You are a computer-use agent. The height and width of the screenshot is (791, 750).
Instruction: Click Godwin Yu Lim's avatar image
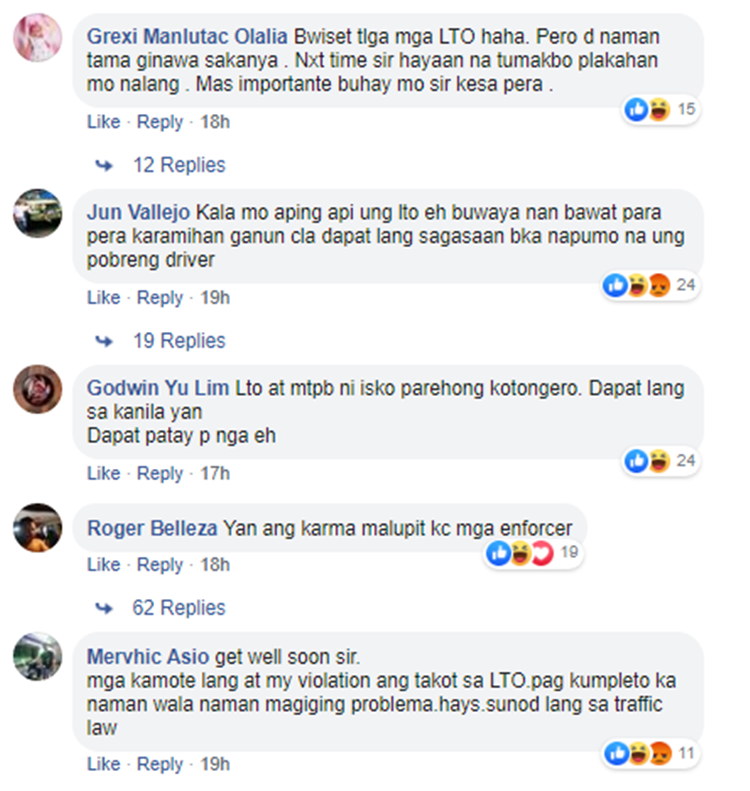[38, 389]
